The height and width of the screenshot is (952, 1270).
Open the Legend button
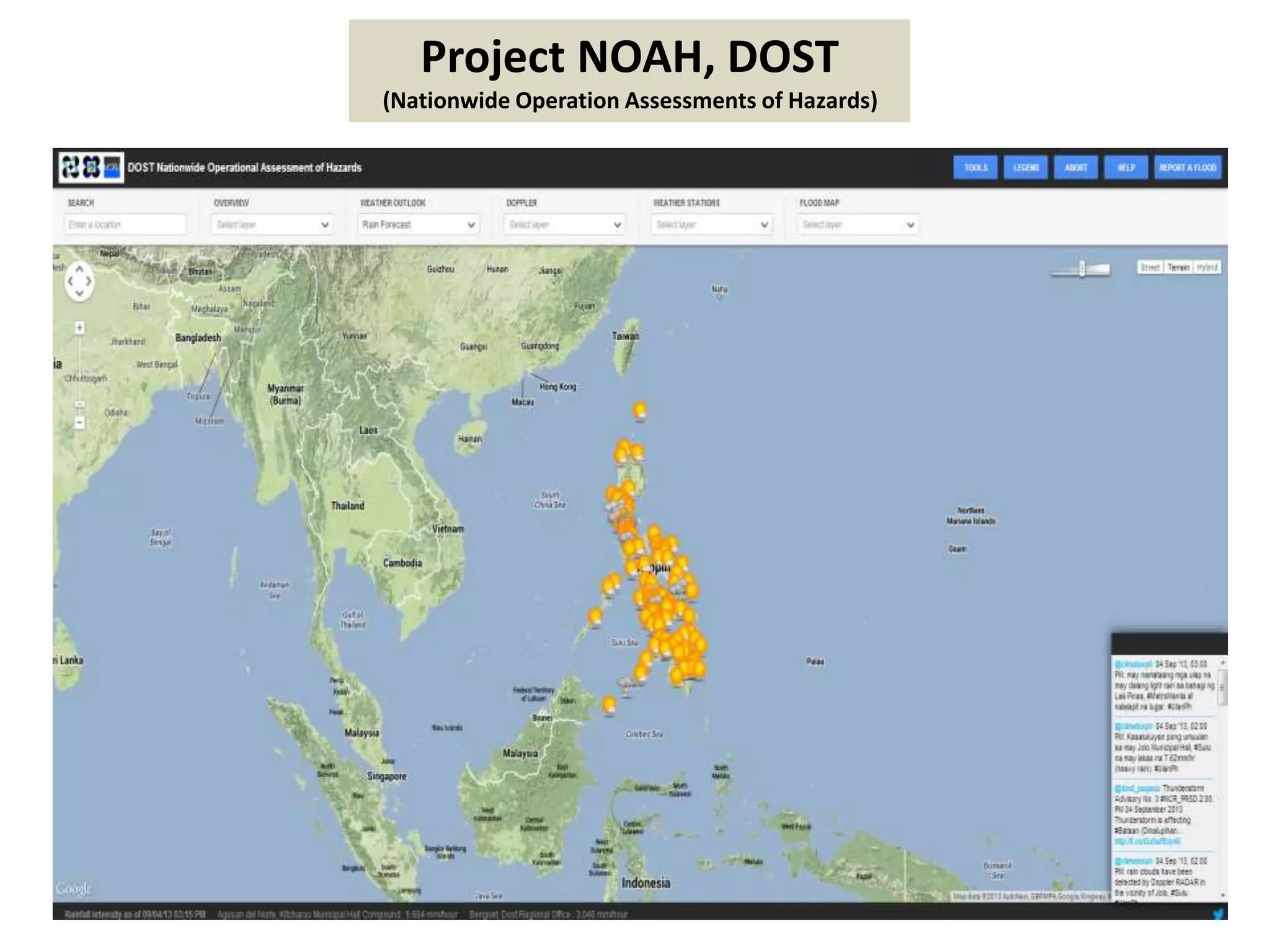[x=1026, y=167]
